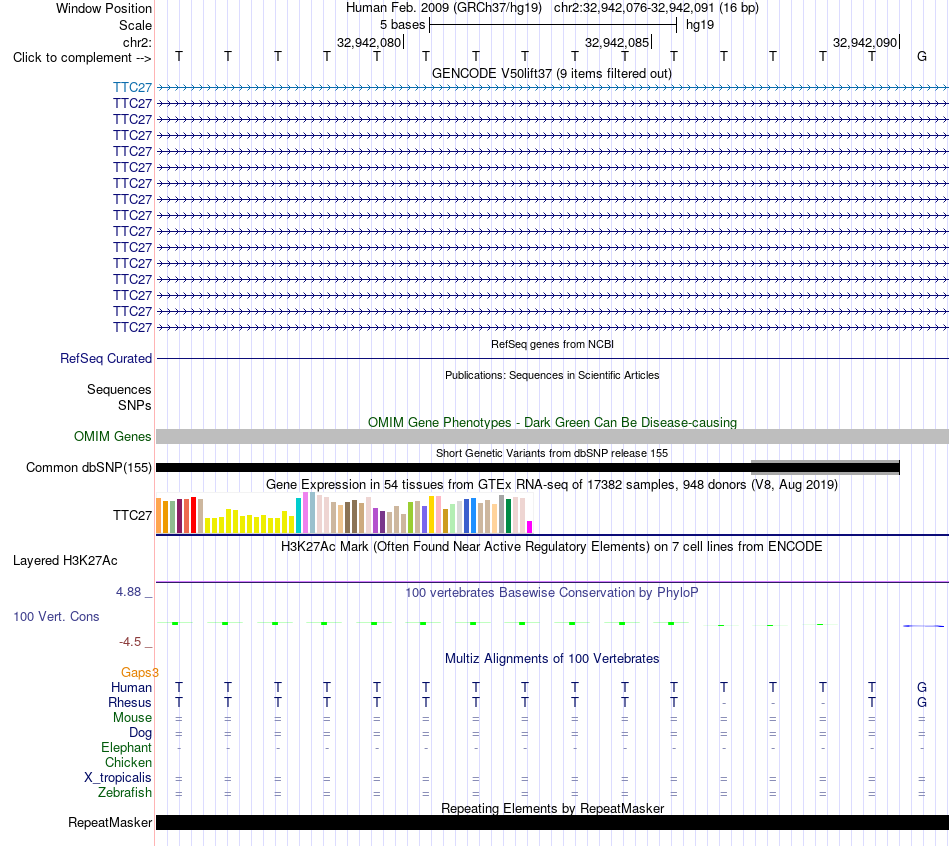This screenshot has width=950, height=846.
Task: Select the Rhesus alignment row label
Action: (130, 702)
